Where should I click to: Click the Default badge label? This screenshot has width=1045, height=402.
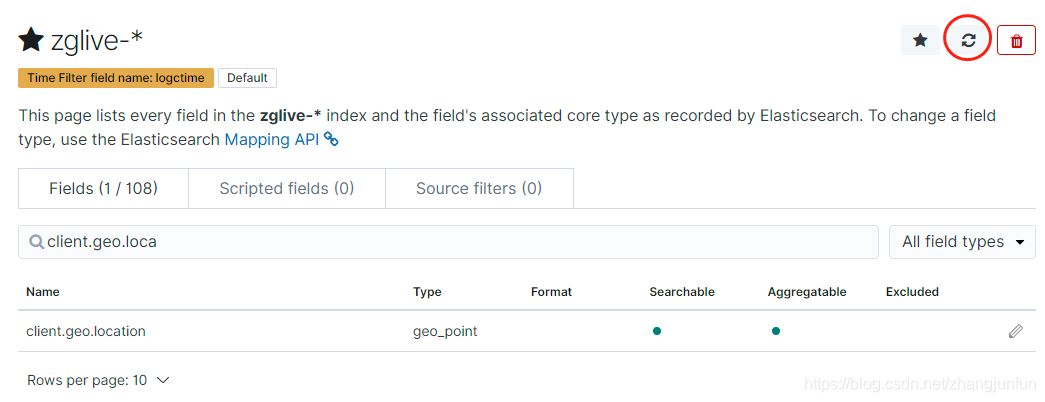click(x=247, y=78)
